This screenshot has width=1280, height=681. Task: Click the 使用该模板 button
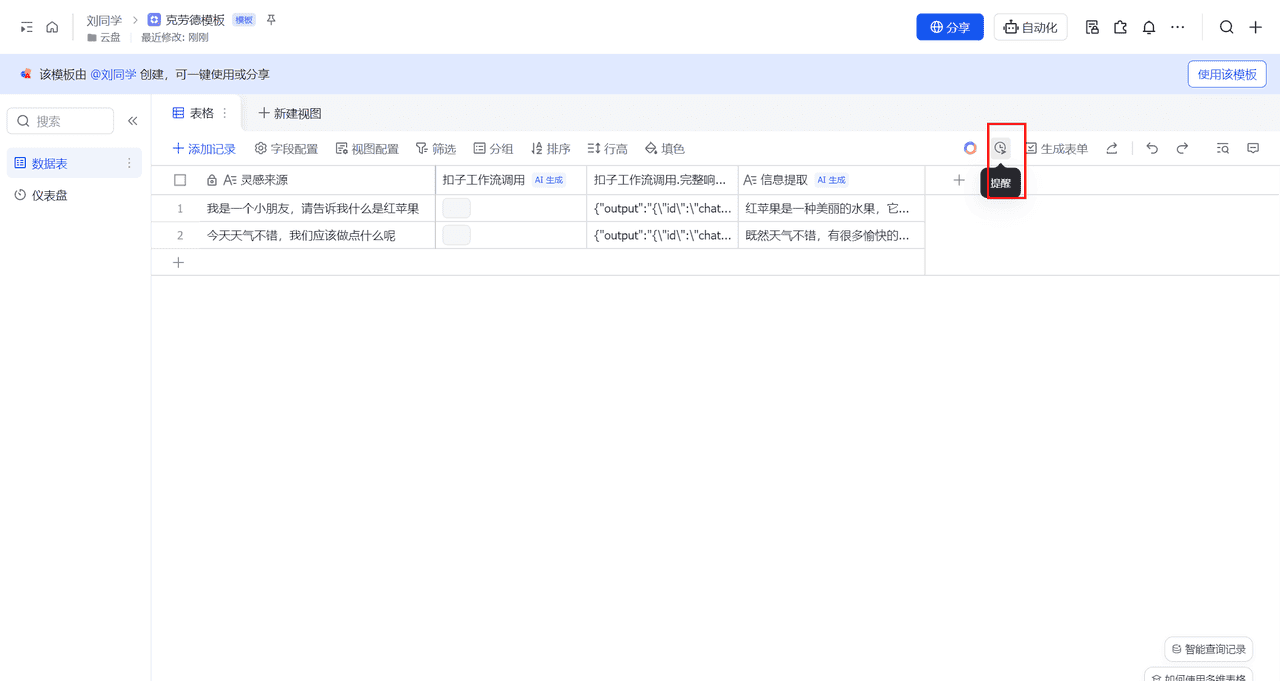[1227, 74]
